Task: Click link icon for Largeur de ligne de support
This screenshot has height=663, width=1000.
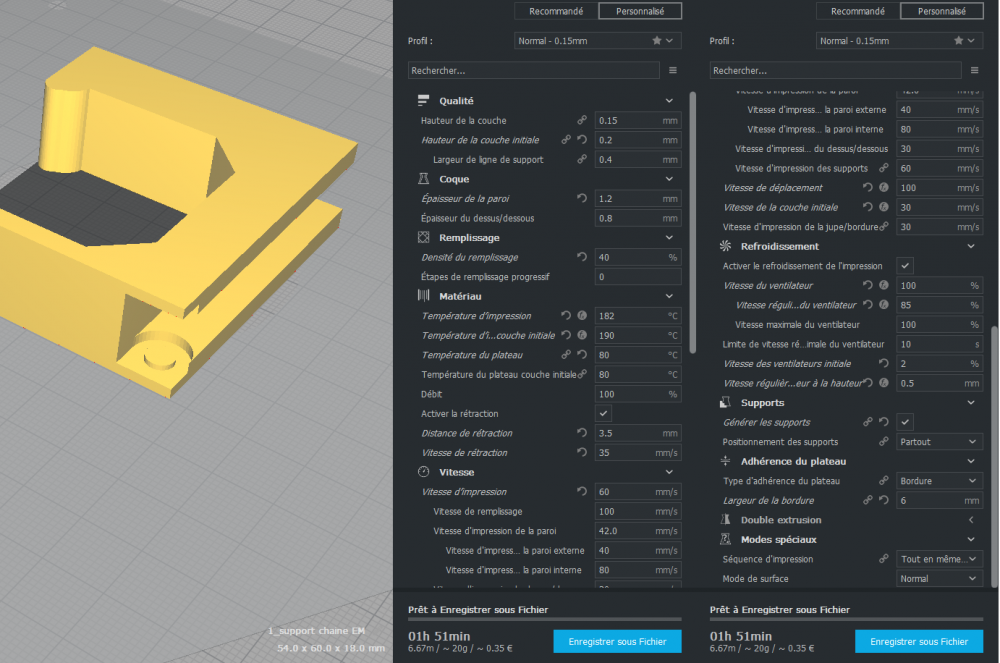Action: [x=582, y=159]
